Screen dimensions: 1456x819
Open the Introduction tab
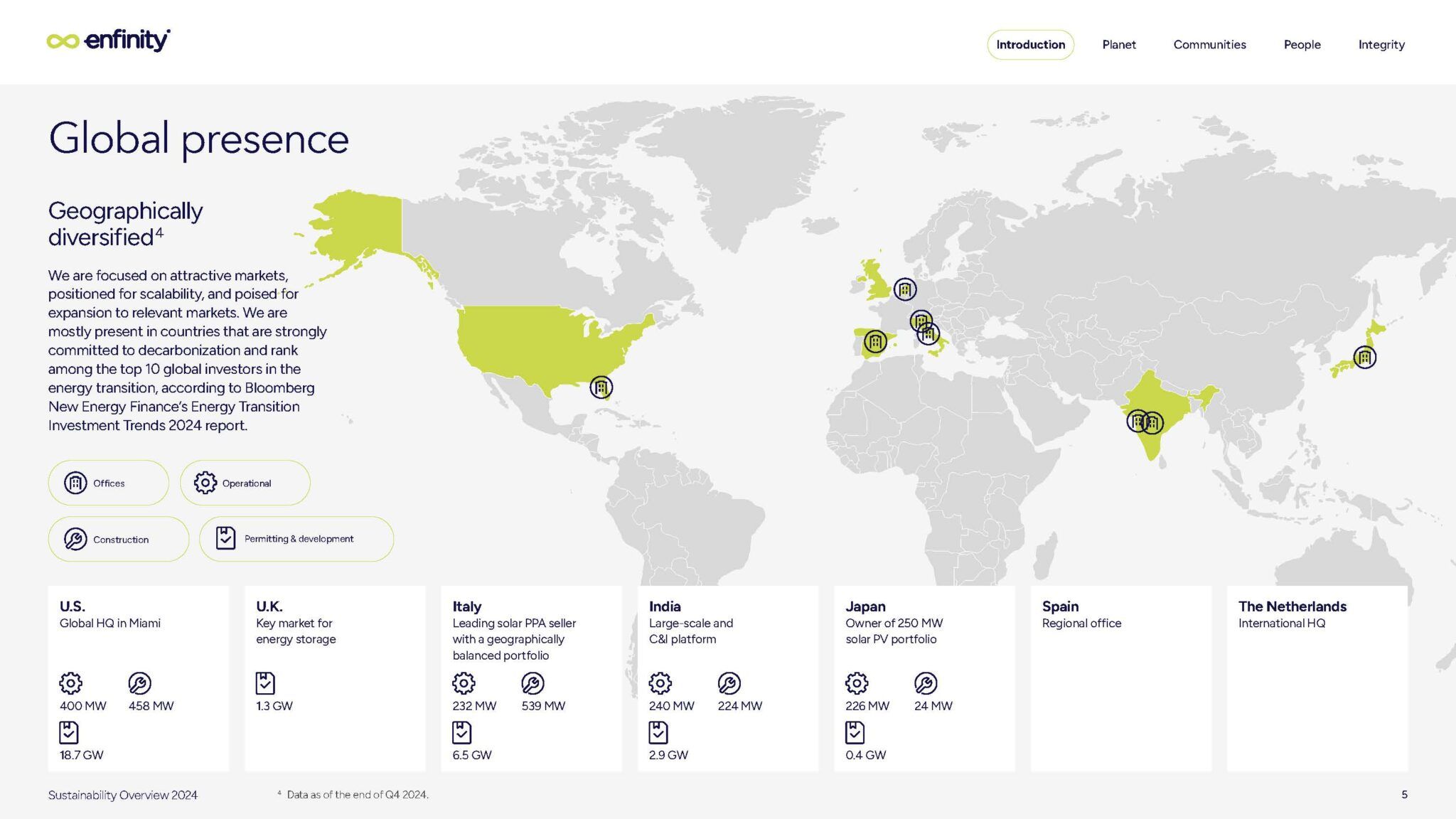[1030, 45]
